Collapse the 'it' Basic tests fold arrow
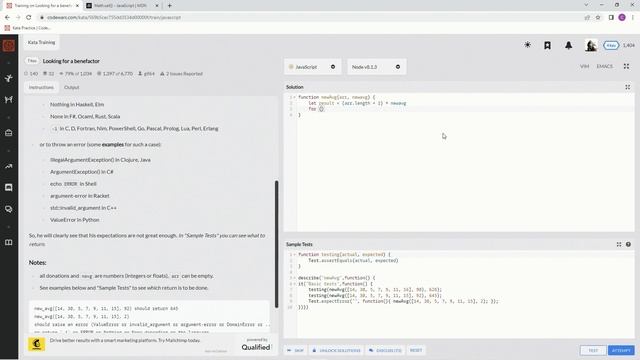 click(x=295, y=284)
